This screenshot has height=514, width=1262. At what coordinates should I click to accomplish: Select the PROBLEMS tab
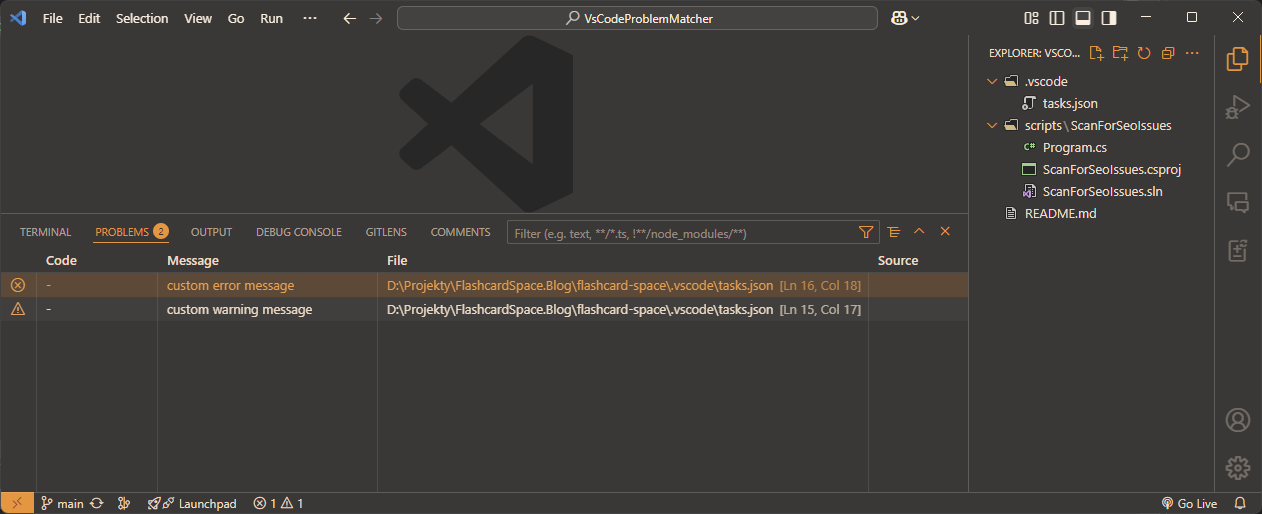click(x=131, y=232)
